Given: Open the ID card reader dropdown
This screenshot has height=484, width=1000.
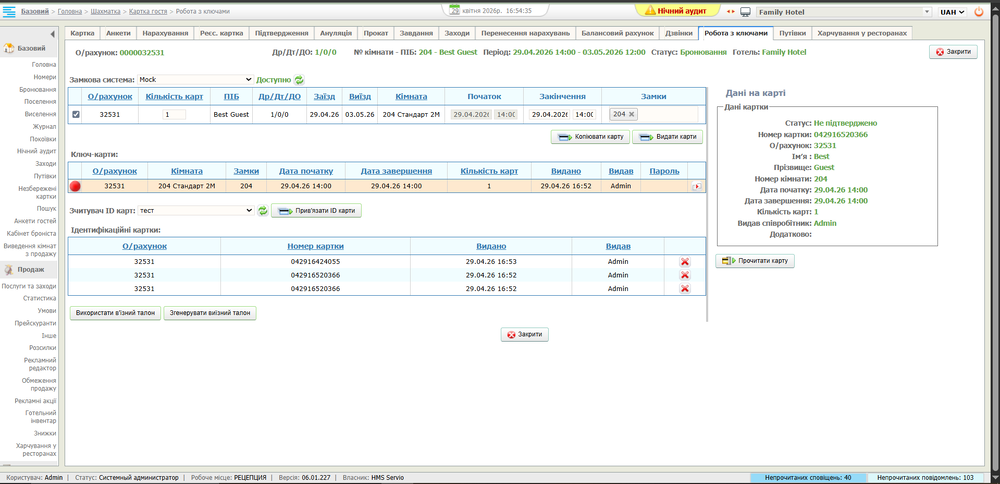Looking at the screenshot, I should 196,211.
